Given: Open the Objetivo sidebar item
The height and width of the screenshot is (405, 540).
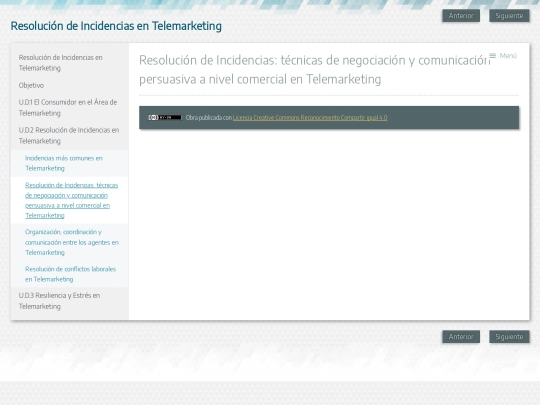Looking at the screenshot, I should (31, 85).
